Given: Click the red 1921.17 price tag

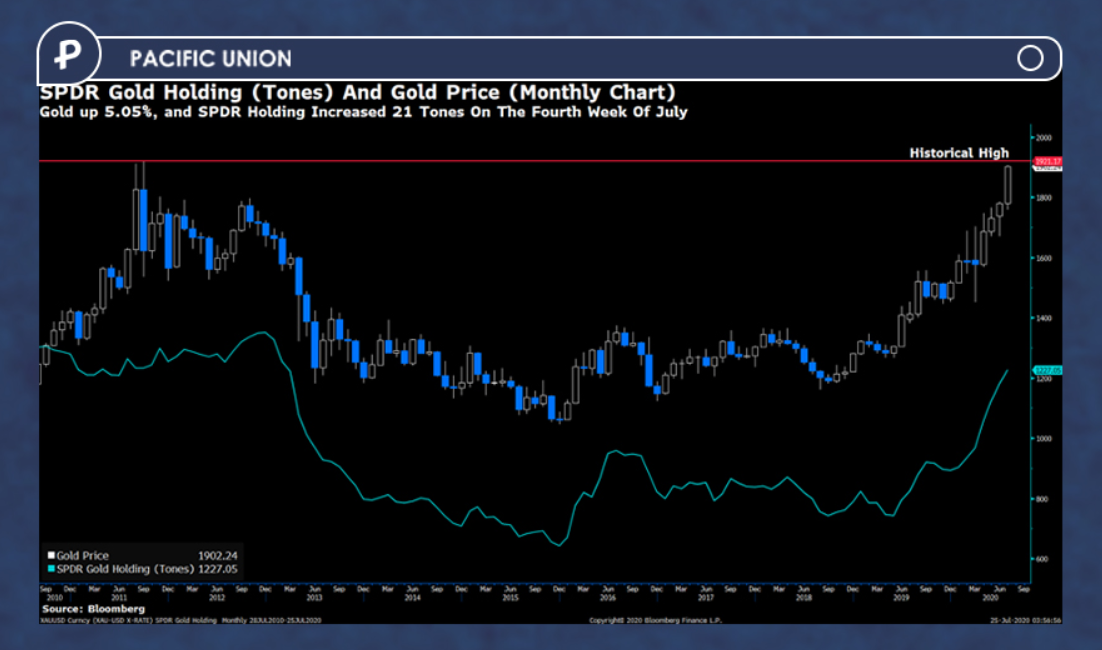Looking at the screenshot, I should [1047, 162].
